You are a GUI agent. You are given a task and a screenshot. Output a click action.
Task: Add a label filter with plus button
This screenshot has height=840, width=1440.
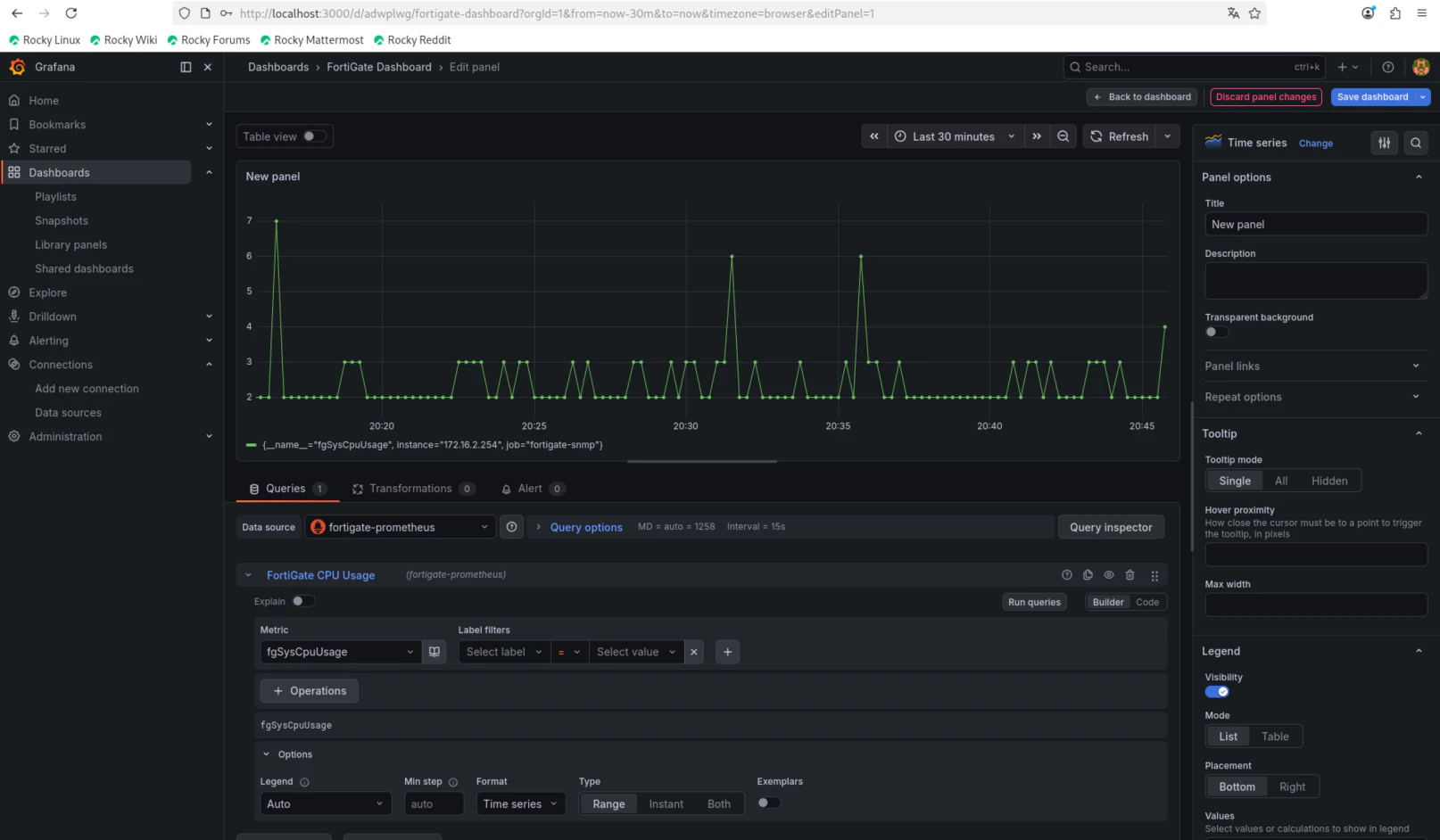click(728, 652)
